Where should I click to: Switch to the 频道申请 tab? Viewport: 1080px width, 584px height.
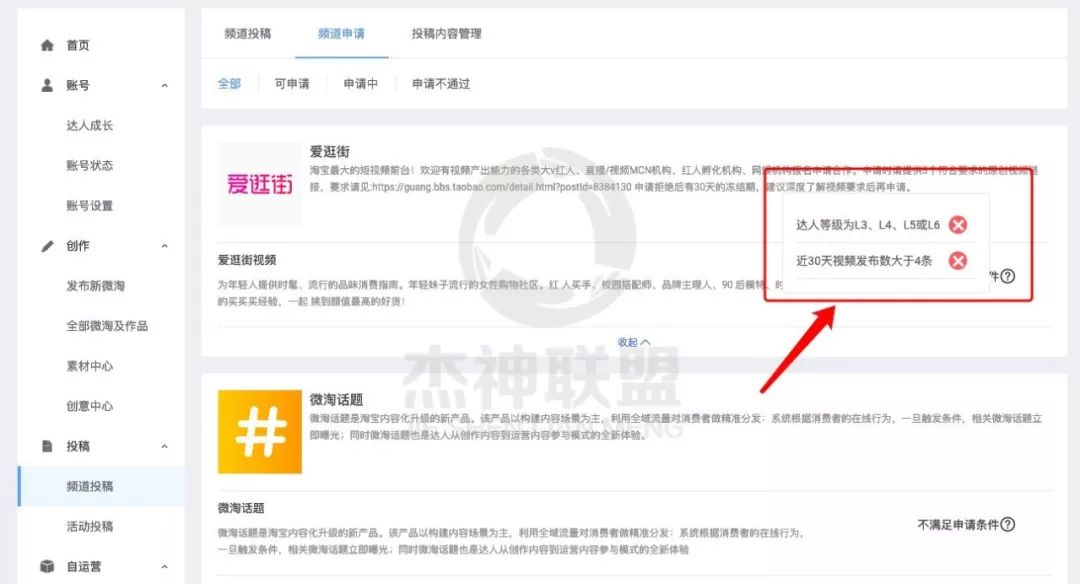[x=342, y=33]
